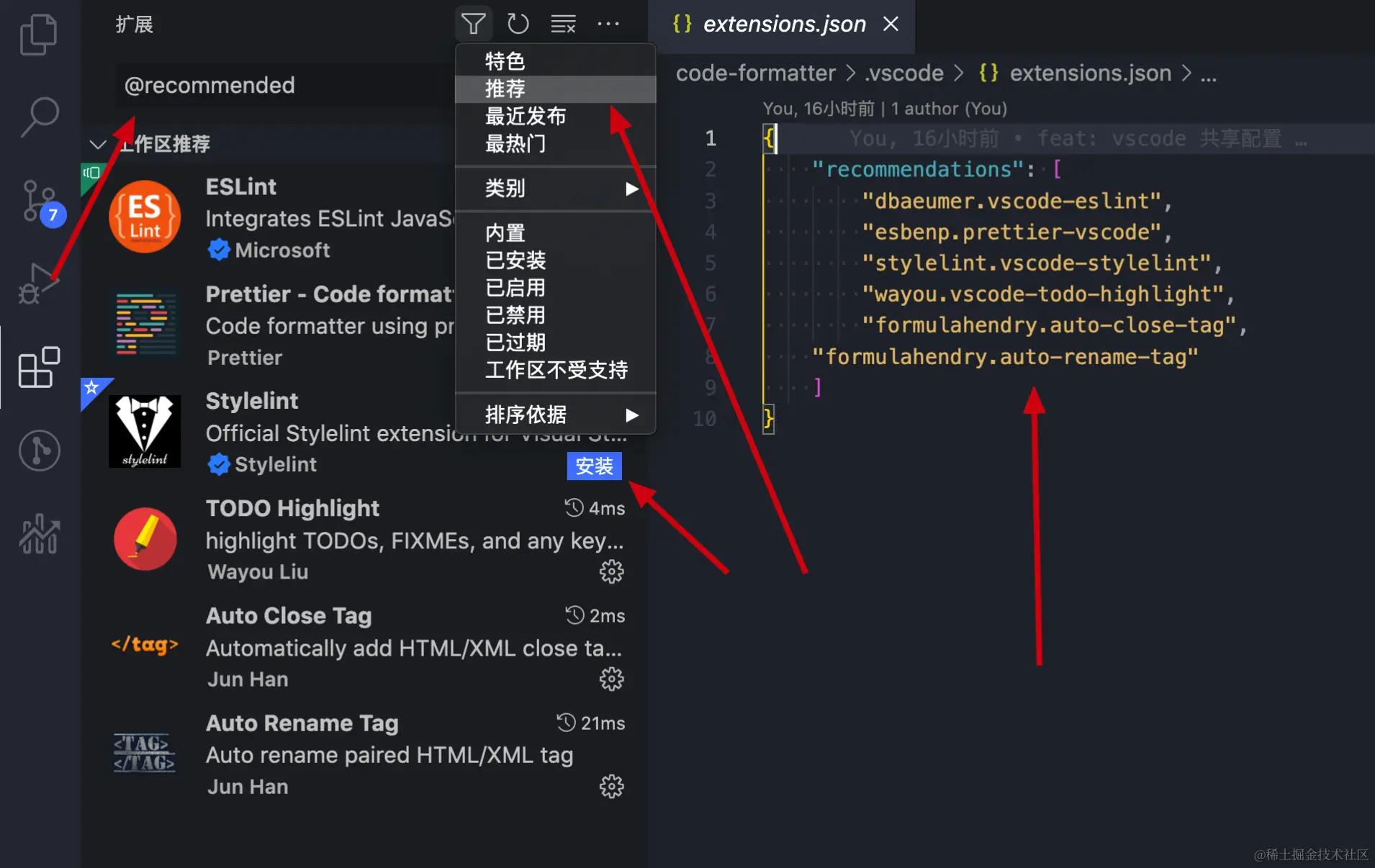Click "esbenp.prettier-vscode" string in editor
Image resolution: width=1375 pixels, height=868 pixels.
tap(1011, 232)
